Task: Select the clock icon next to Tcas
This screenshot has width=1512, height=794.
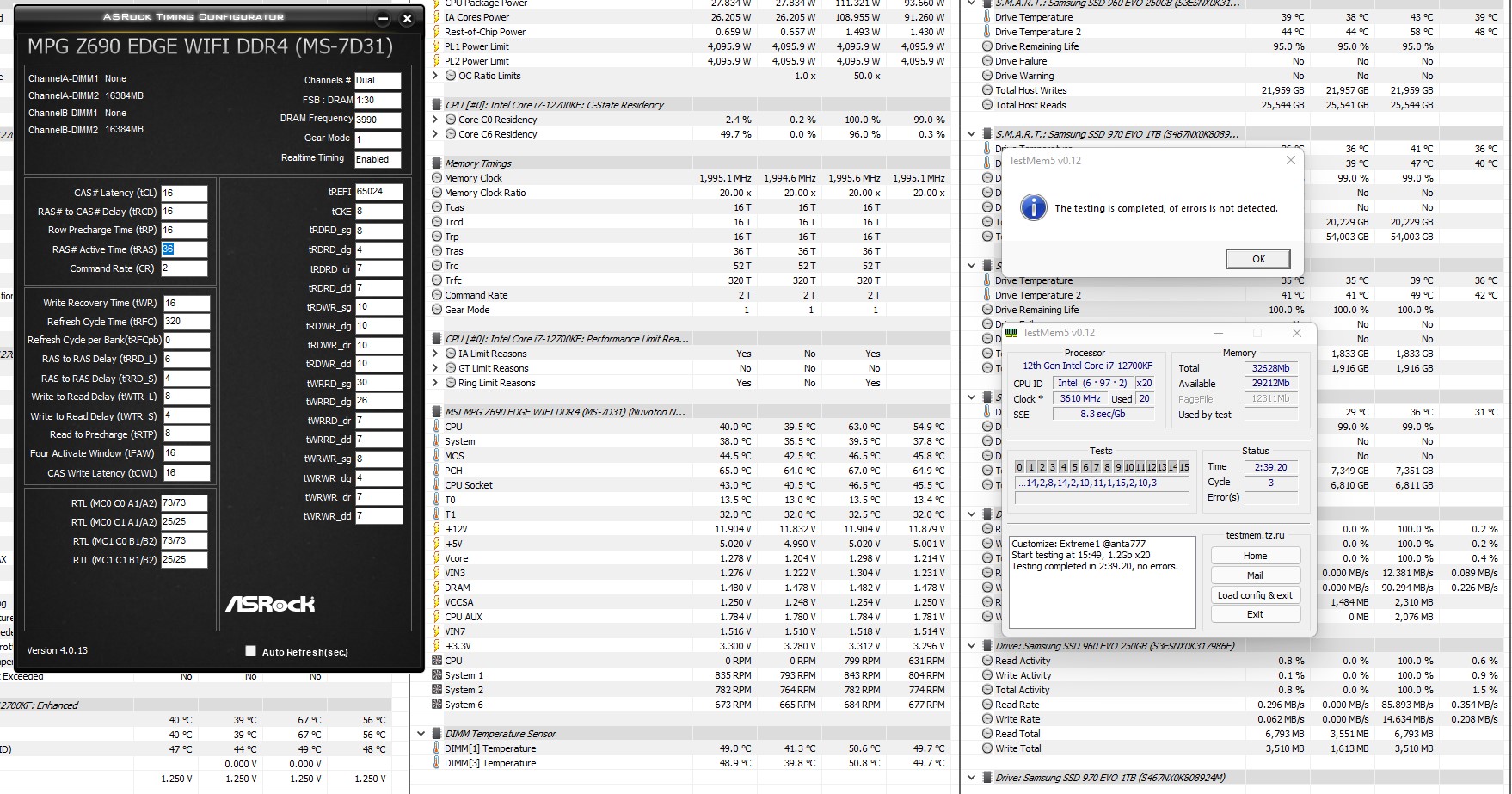Action: [x=437, y=207]
